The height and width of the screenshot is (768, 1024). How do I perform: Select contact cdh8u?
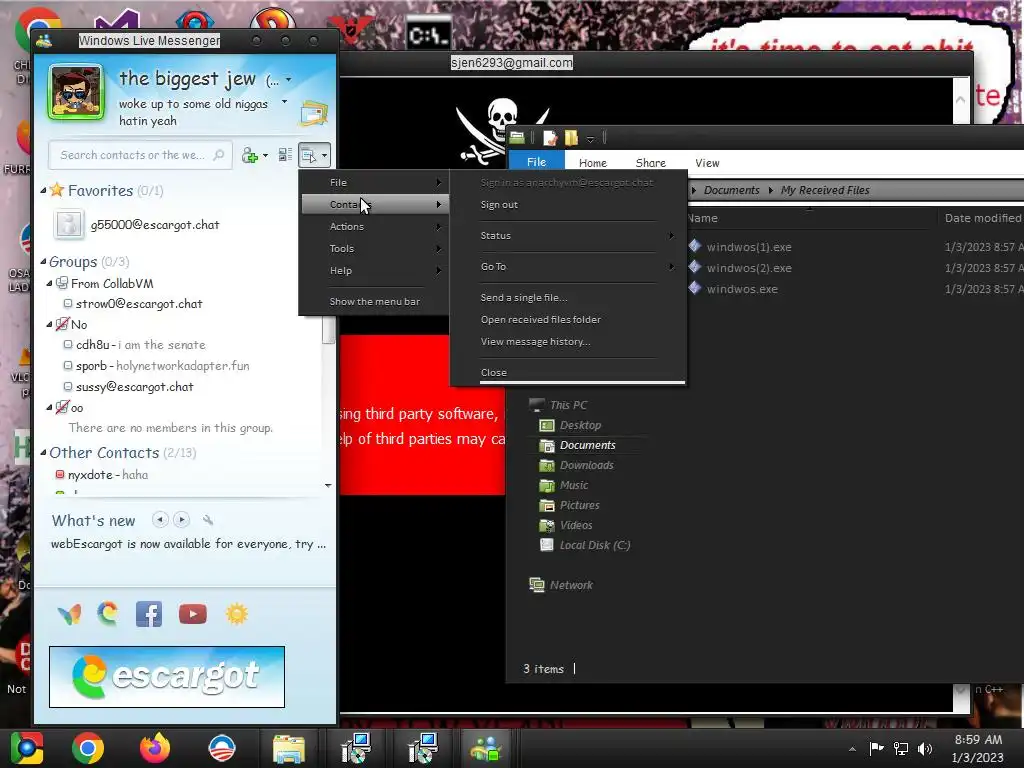point(140,345)
